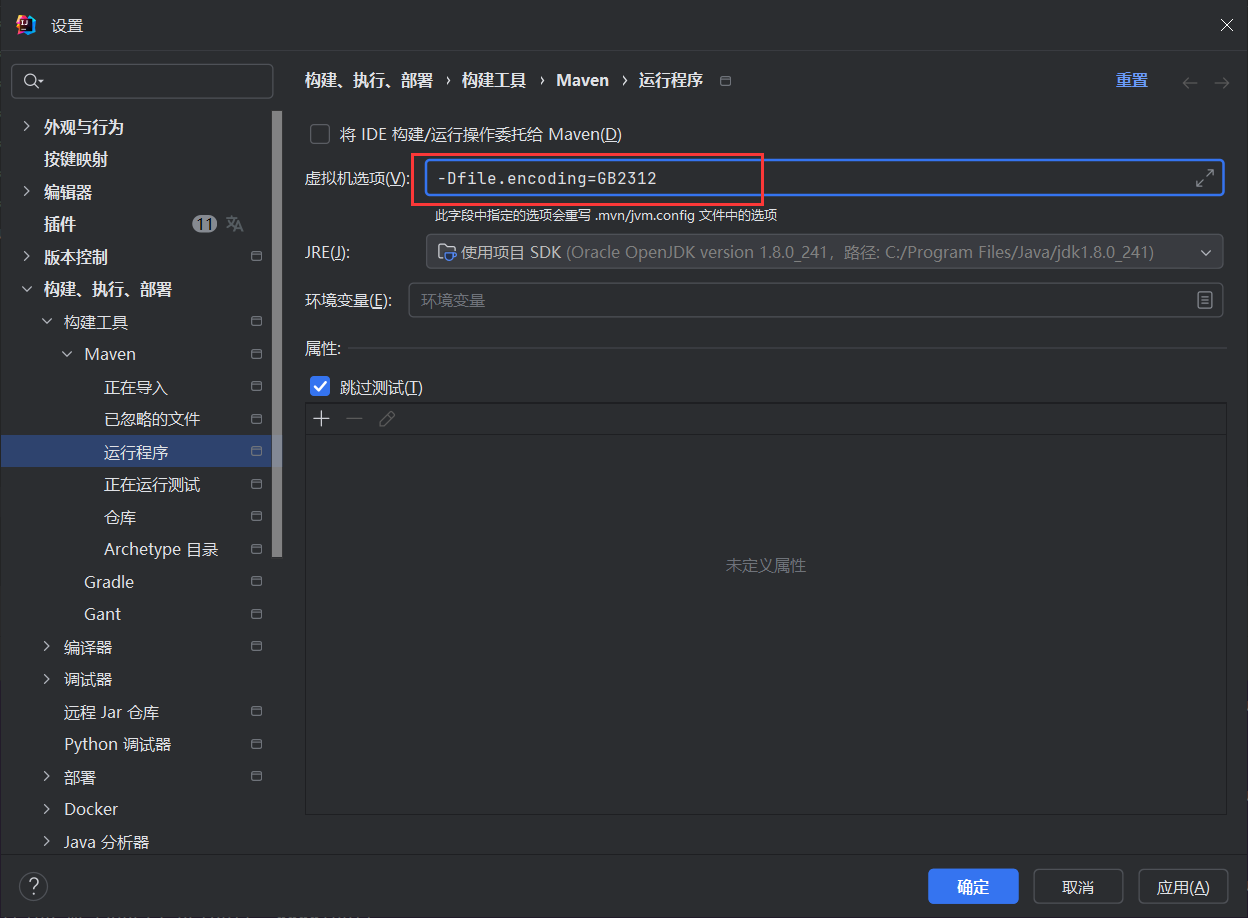The image size is (1248, 918).
Task: Click 构建工具 in the breadcrumb
Action: pos(494,80)
